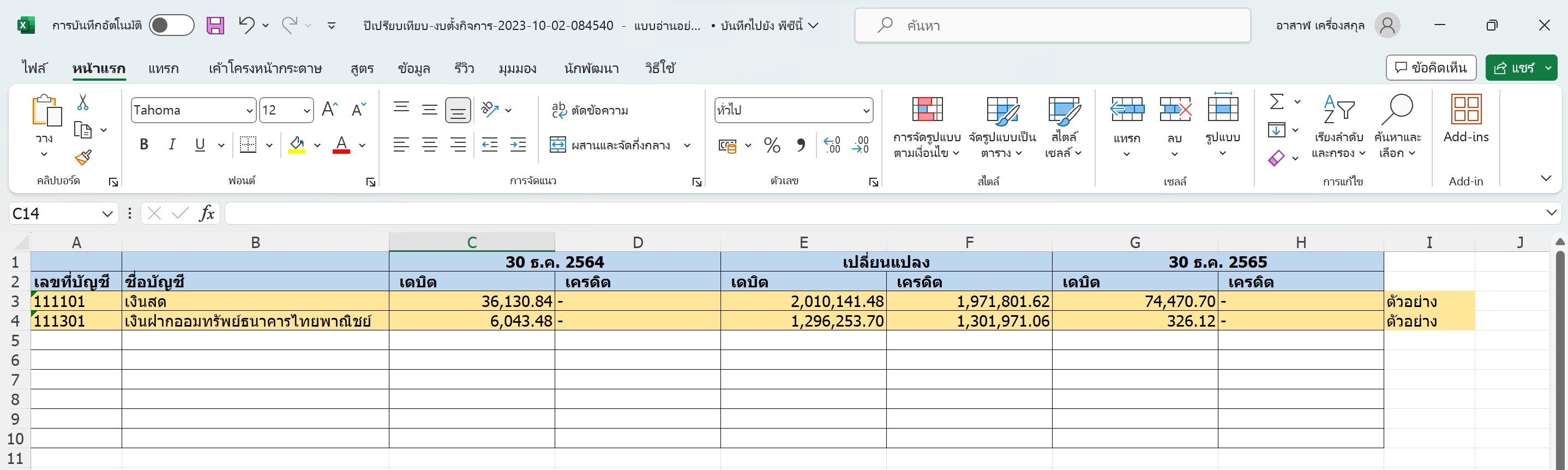The width and height of the screenshot is (1568, 470).
Task: Click the Cut scissors icon
Action: 83,103
